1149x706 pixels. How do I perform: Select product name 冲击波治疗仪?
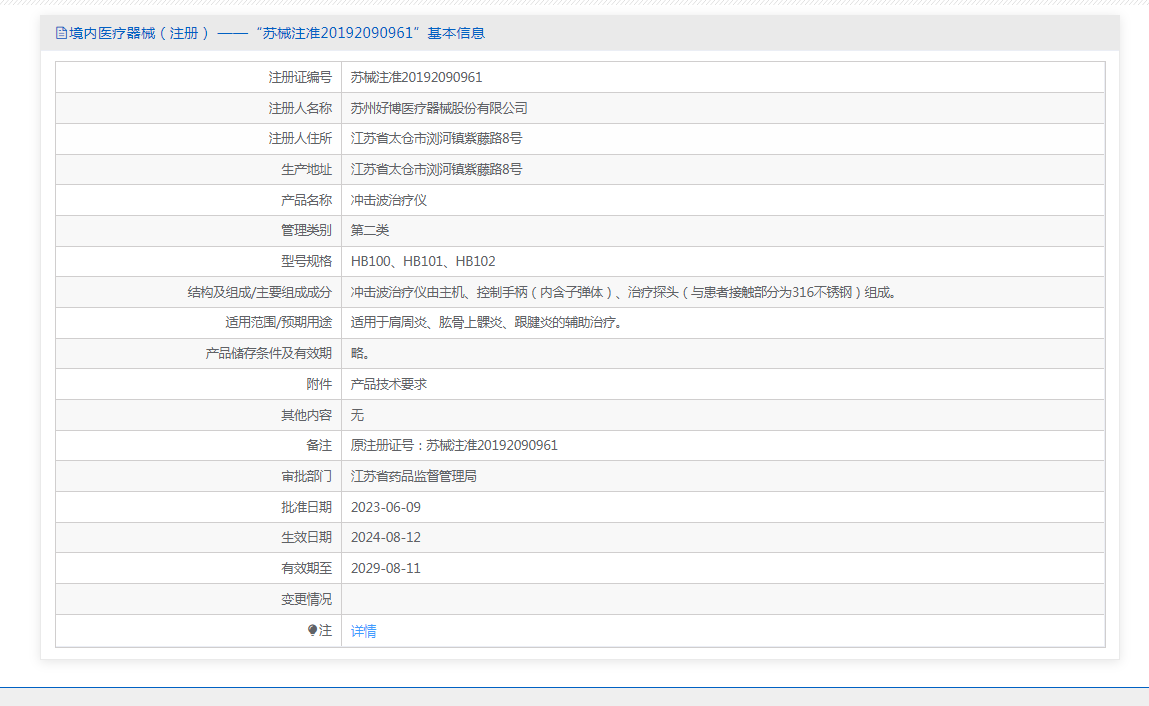[388, 200]
